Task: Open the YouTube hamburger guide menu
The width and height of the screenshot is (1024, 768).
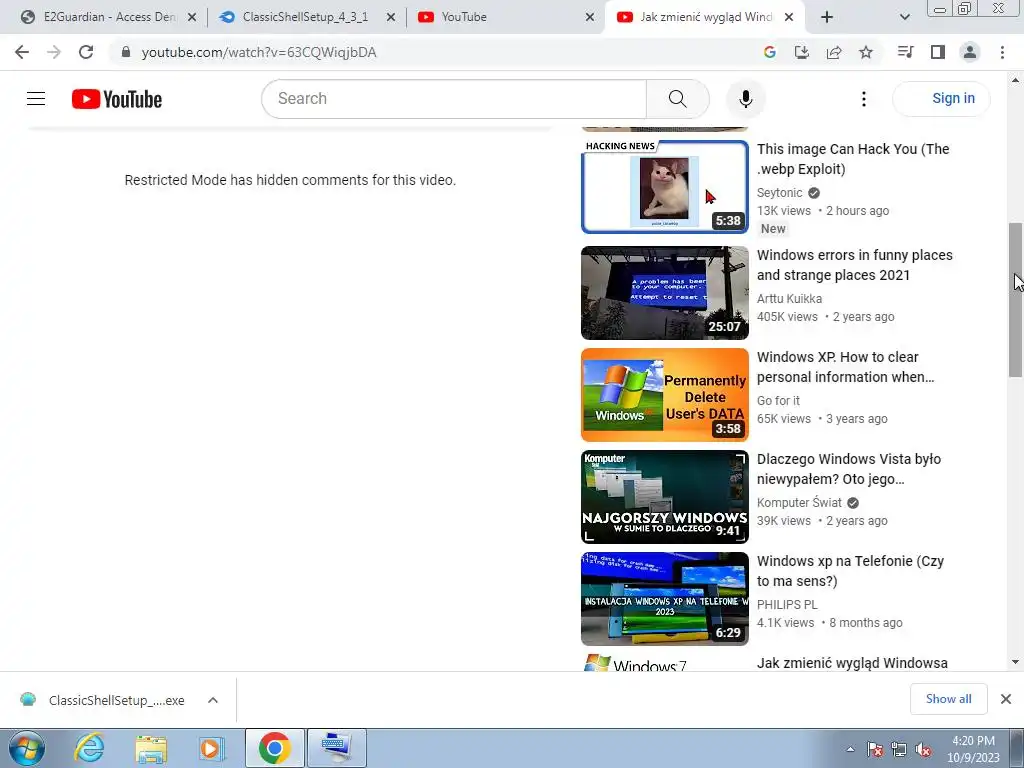Action: coord(36,99)
